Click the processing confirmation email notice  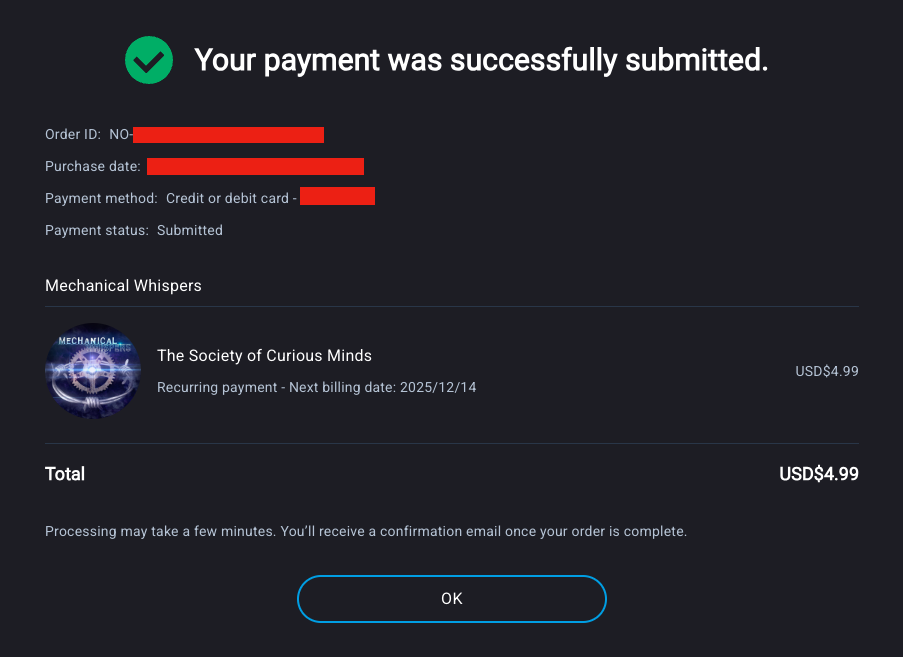[x=366, y=531]
